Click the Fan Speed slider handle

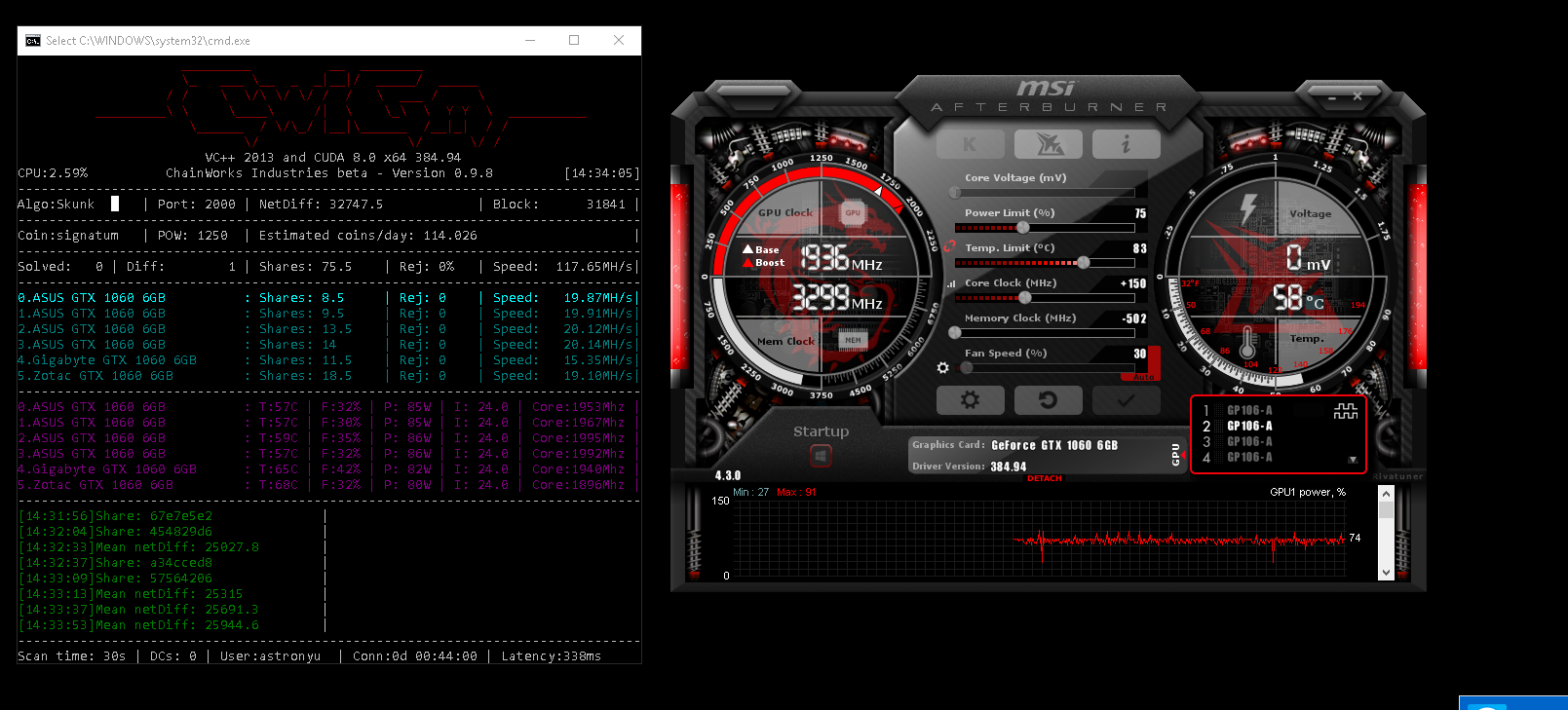(967, 368)
